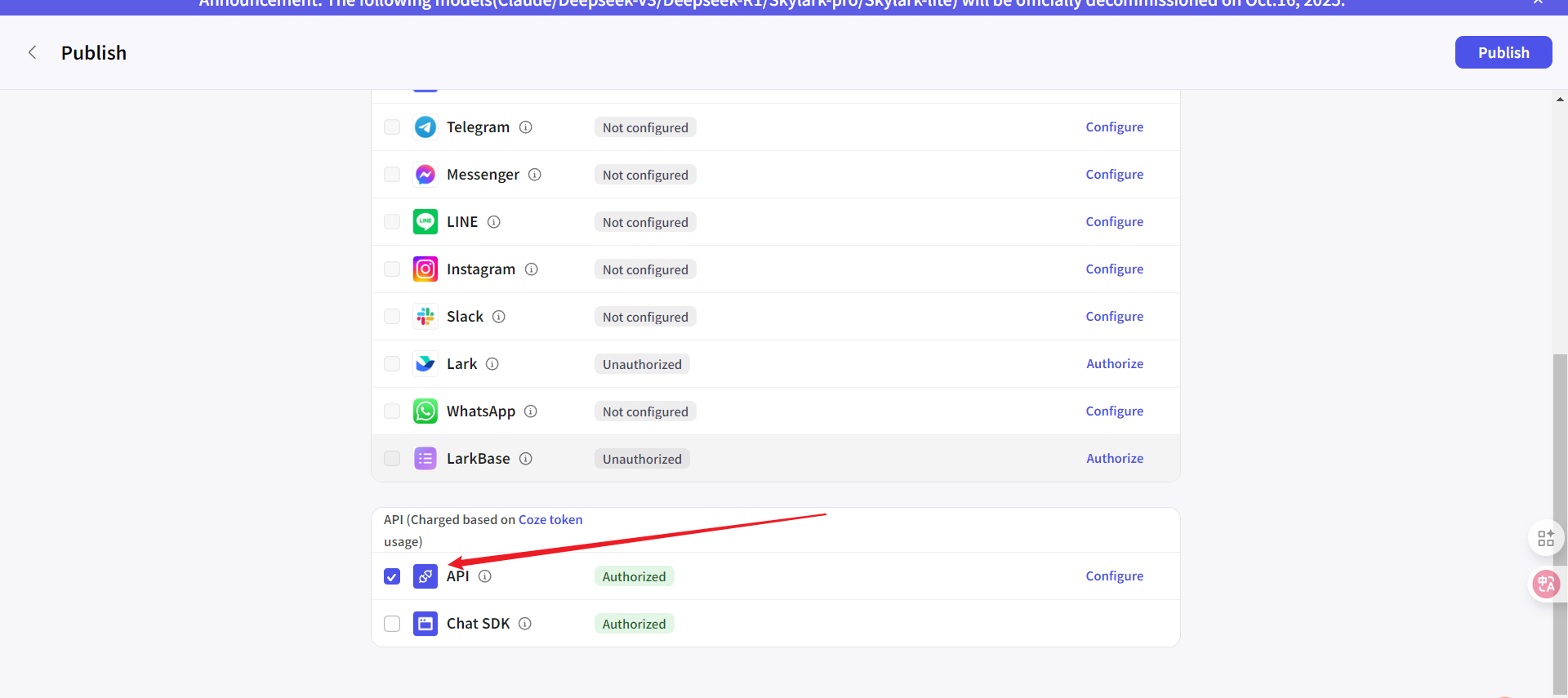The height and width of the screenshot is (698, 1568).
Task: Click the Slack info icon
Action: pyautogui.click(x=499, y=317)
